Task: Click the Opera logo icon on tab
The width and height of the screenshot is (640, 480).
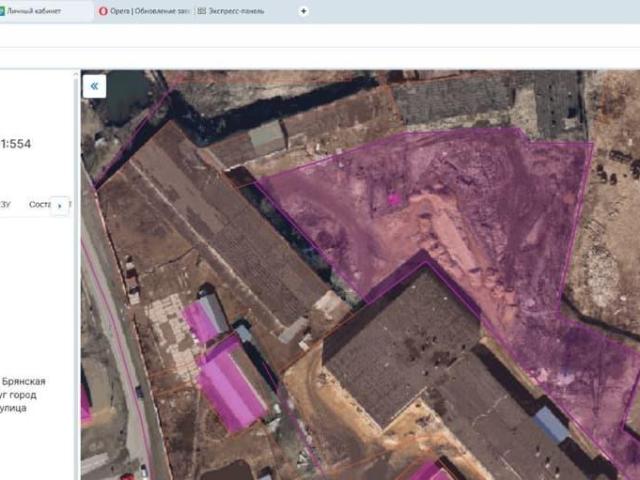Action: 103,11
